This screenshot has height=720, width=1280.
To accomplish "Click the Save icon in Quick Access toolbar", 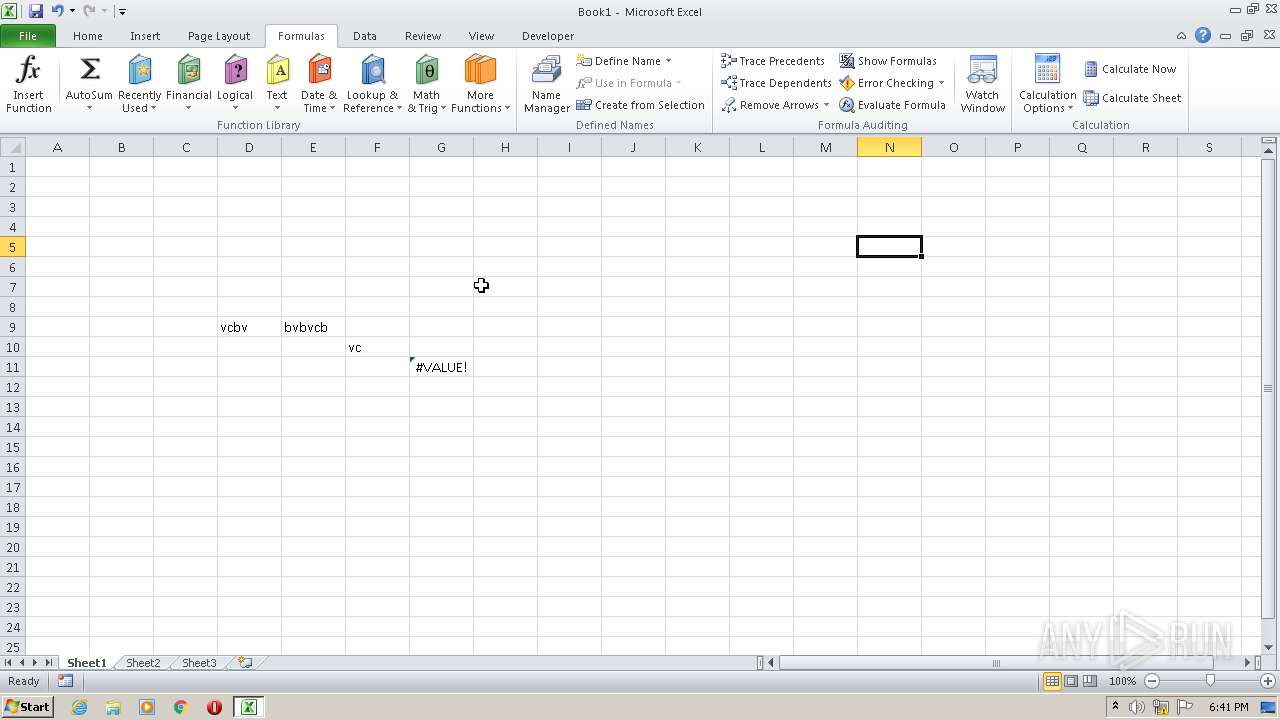I will click(36, 11).
